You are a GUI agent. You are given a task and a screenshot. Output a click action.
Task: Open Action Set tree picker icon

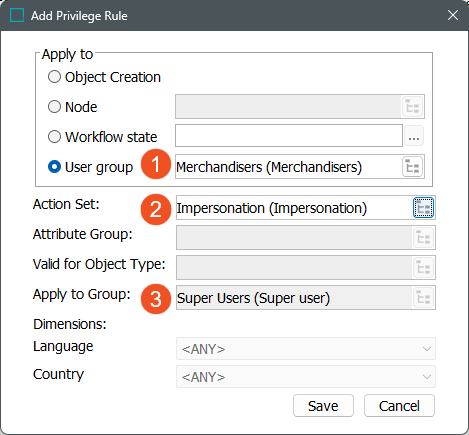point(423,208)
